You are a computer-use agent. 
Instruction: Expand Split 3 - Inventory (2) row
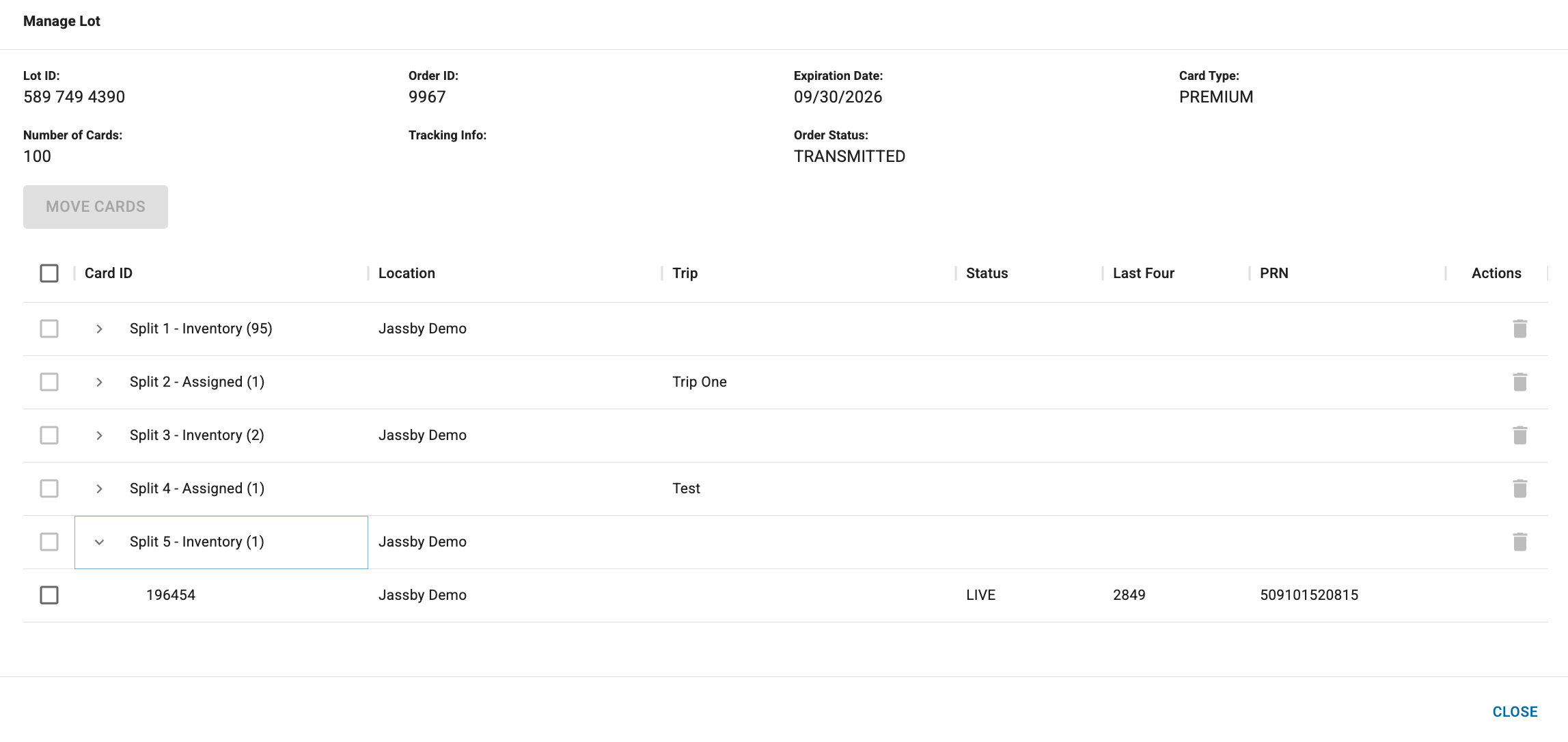pos(99,435)
